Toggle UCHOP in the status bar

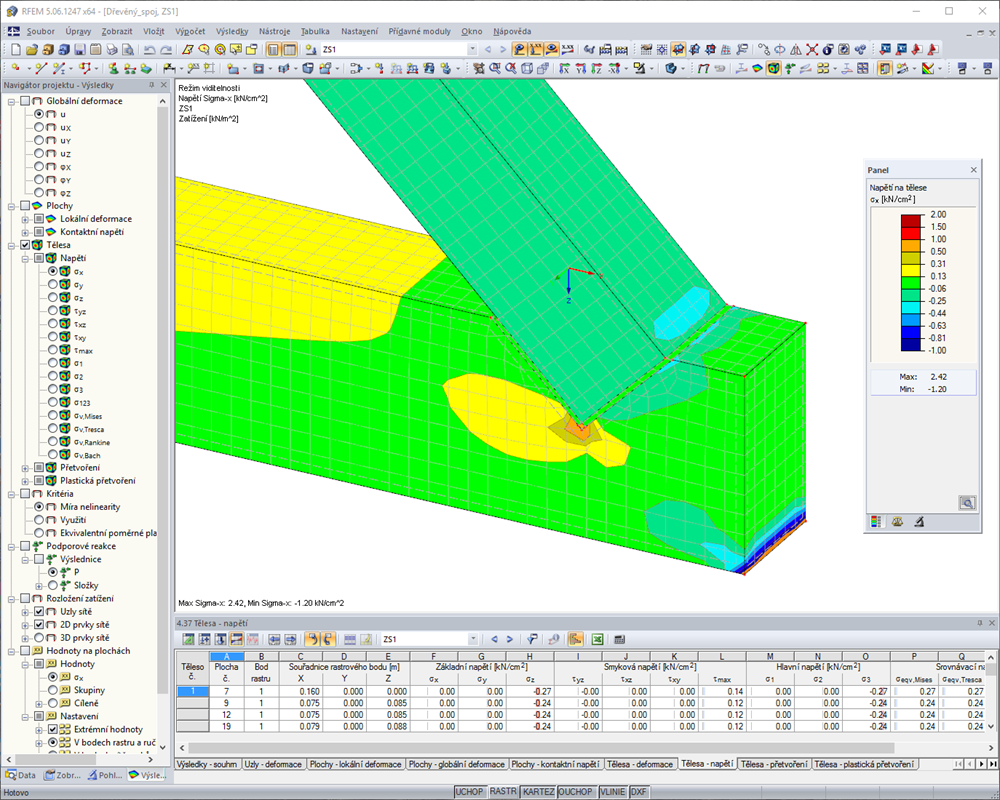(469, 792)
